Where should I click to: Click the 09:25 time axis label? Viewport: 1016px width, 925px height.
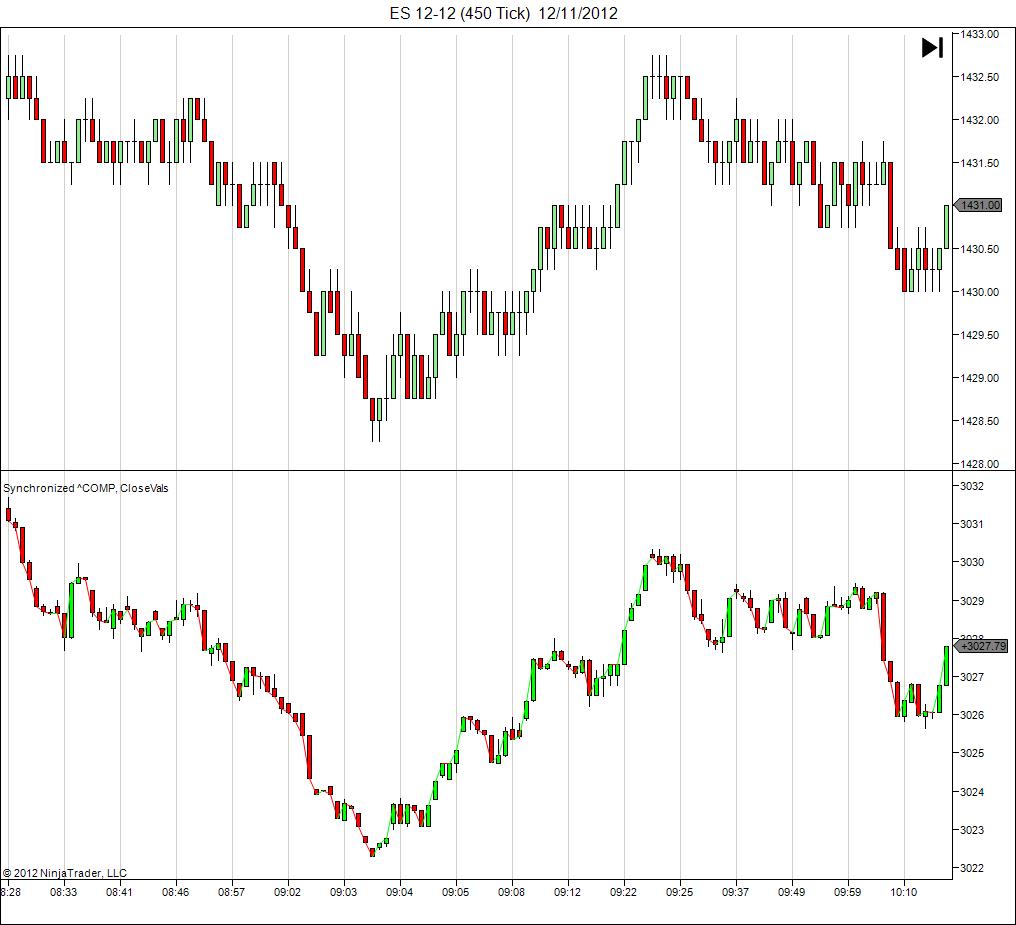[x=680, y=892]
